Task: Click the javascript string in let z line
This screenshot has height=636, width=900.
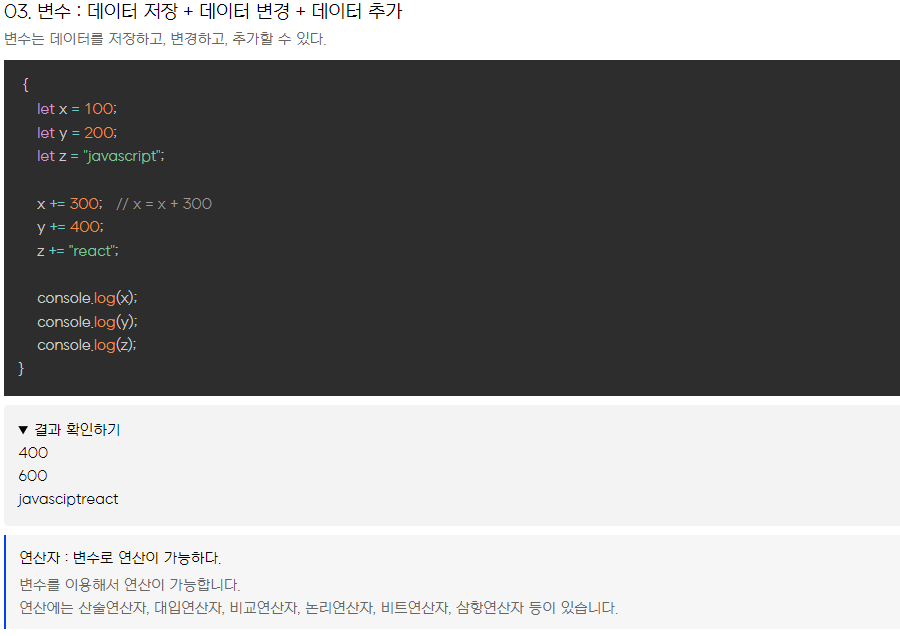Action: pyautogui.click(x=123, y=156)
